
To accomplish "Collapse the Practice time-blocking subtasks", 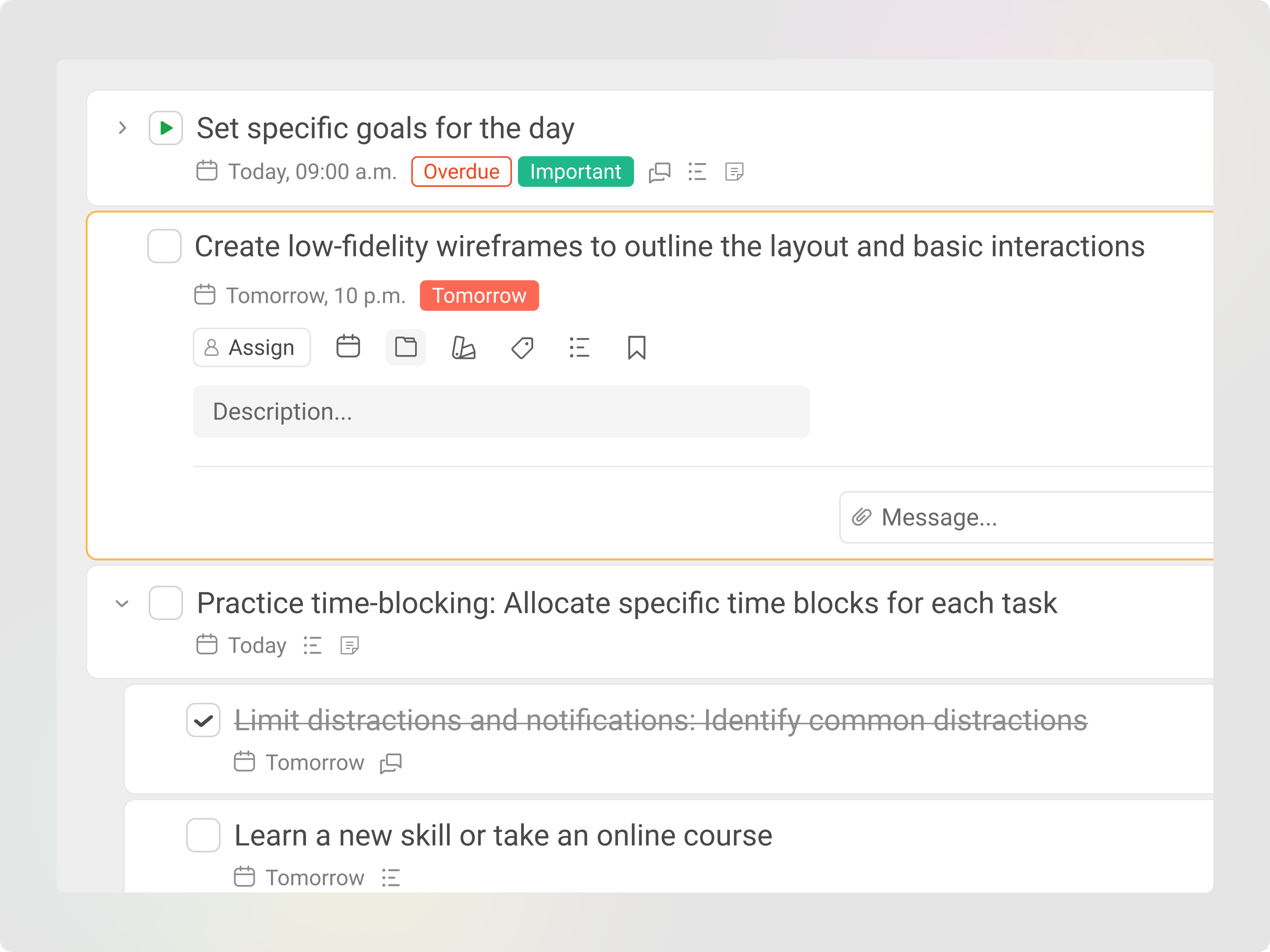I will (122, 604).
